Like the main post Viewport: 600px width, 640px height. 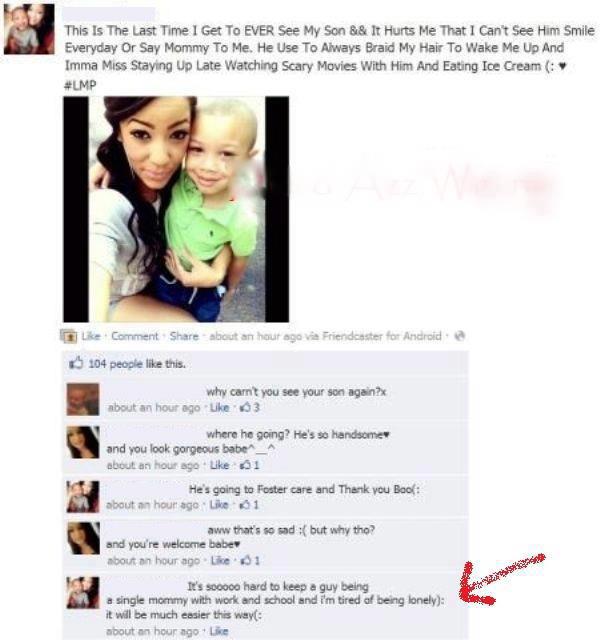pyautogui.click(x=91, y=336)
